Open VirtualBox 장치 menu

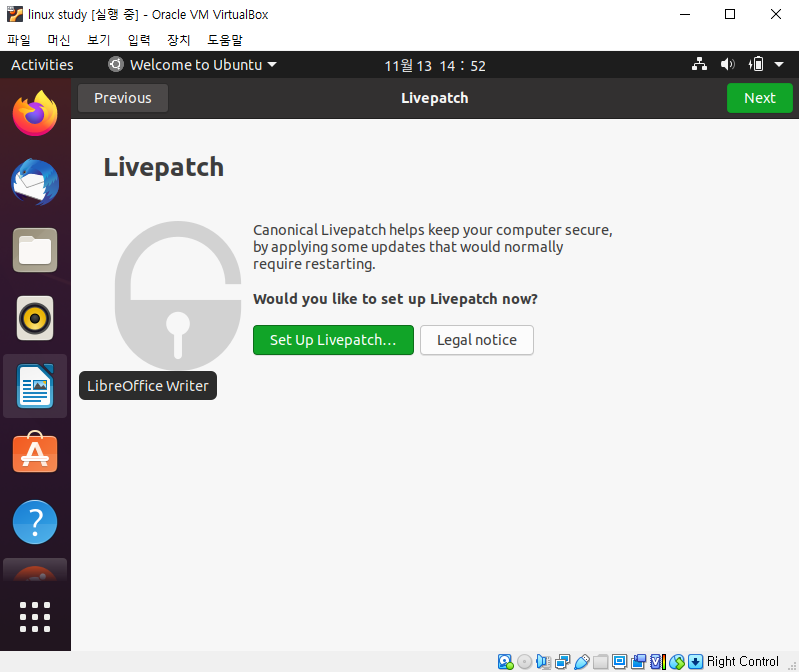[178, 40]
